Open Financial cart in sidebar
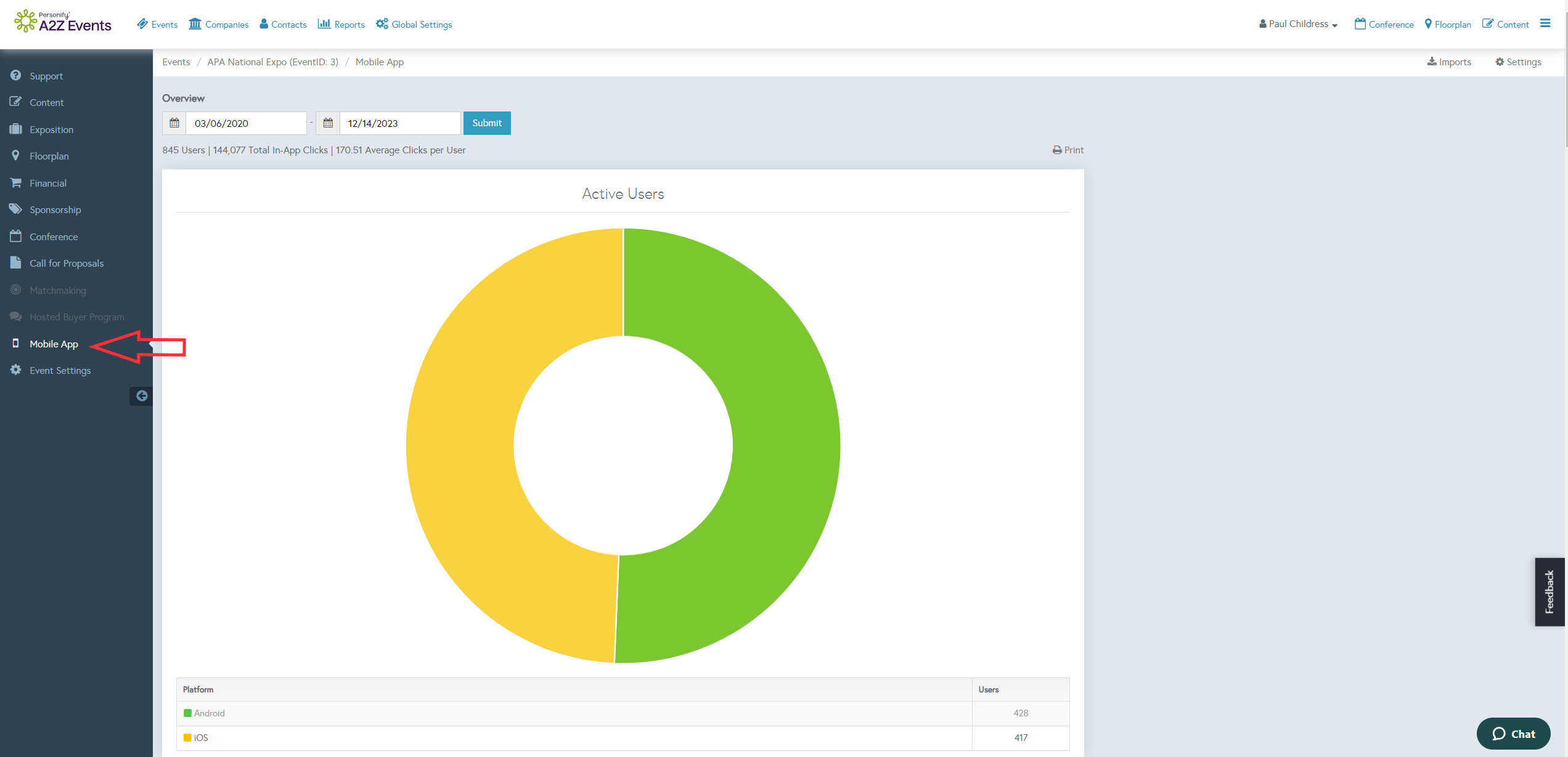 click(47, 184)
